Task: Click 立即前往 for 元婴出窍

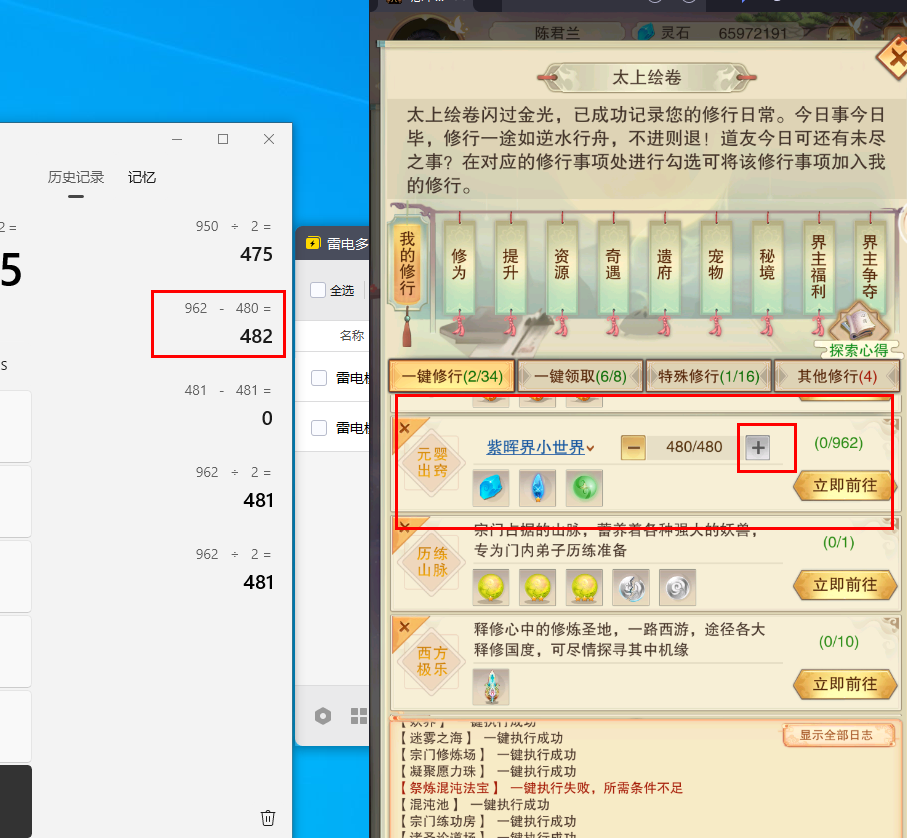Action: tap(845, 486)
